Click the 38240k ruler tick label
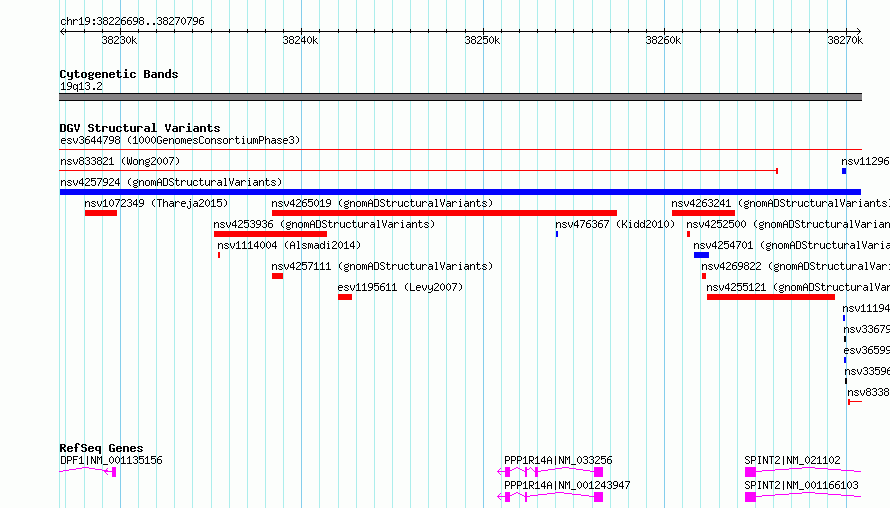This screenshot has height=508, width=890. (x=300, y=40)
